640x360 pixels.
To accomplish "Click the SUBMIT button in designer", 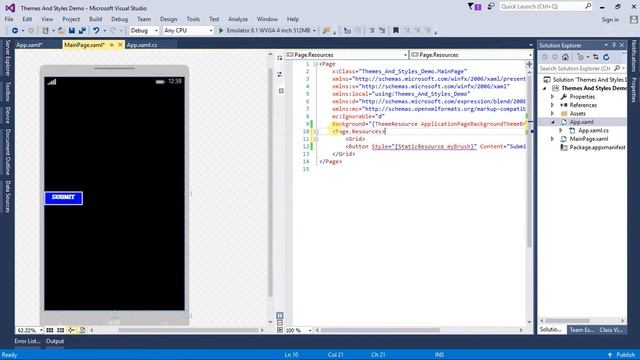I will 63,198.
